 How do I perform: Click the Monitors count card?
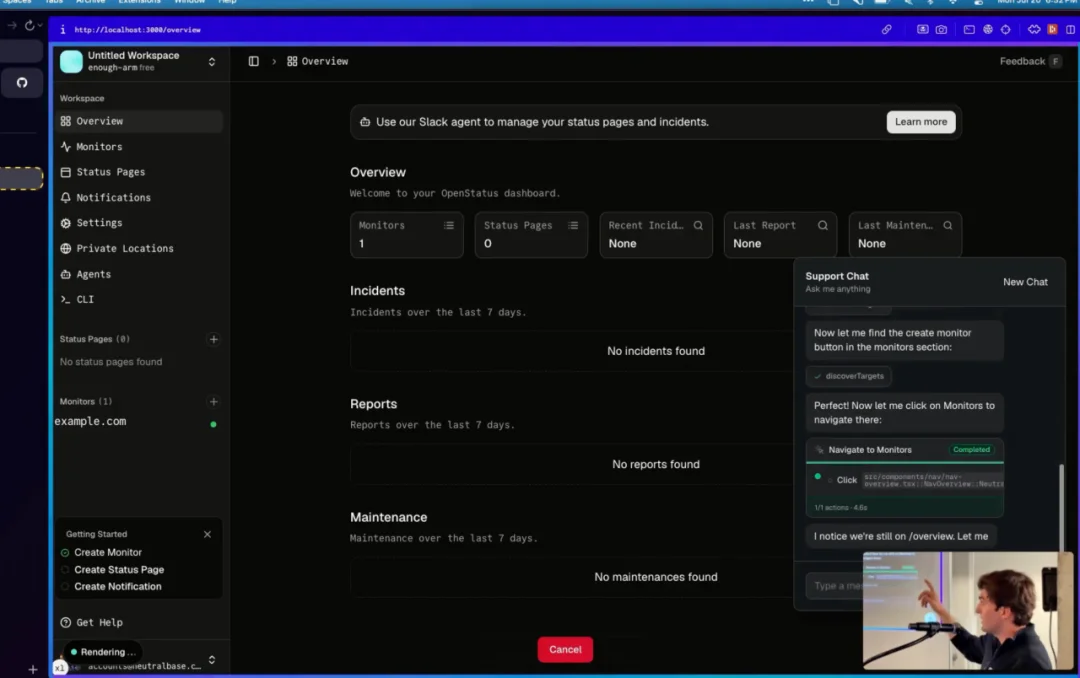click(406, 235)
